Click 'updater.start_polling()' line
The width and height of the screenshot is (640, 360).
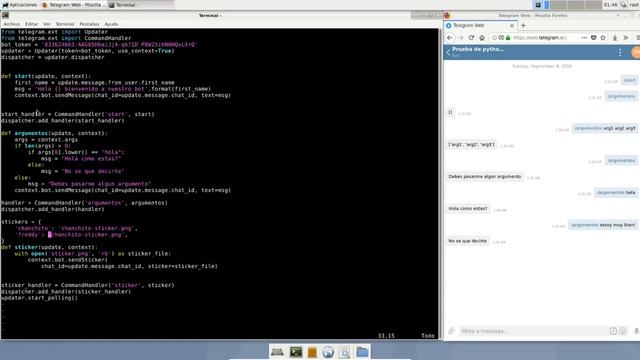pyautogui.click(x=39, y=298)
